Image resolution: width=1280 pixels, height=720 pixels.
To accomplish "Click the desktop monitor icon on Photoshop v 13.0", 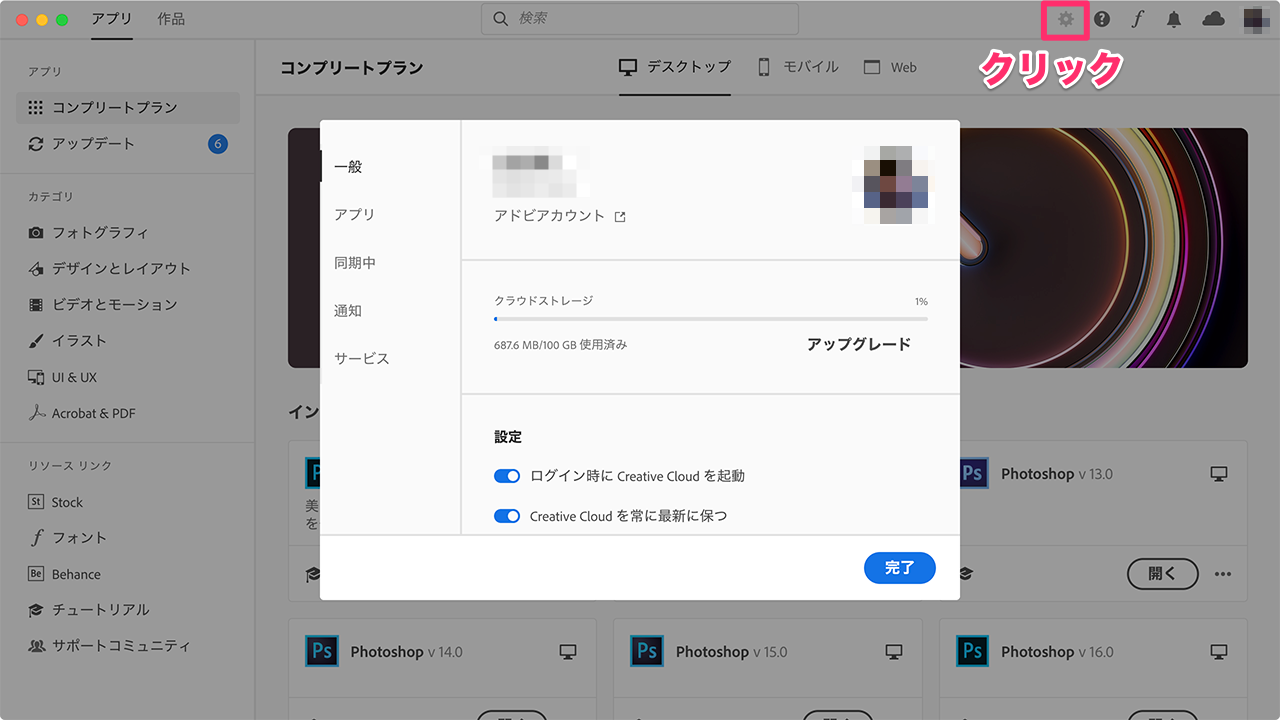I will pyautogui.click(x=1218, y=473).
